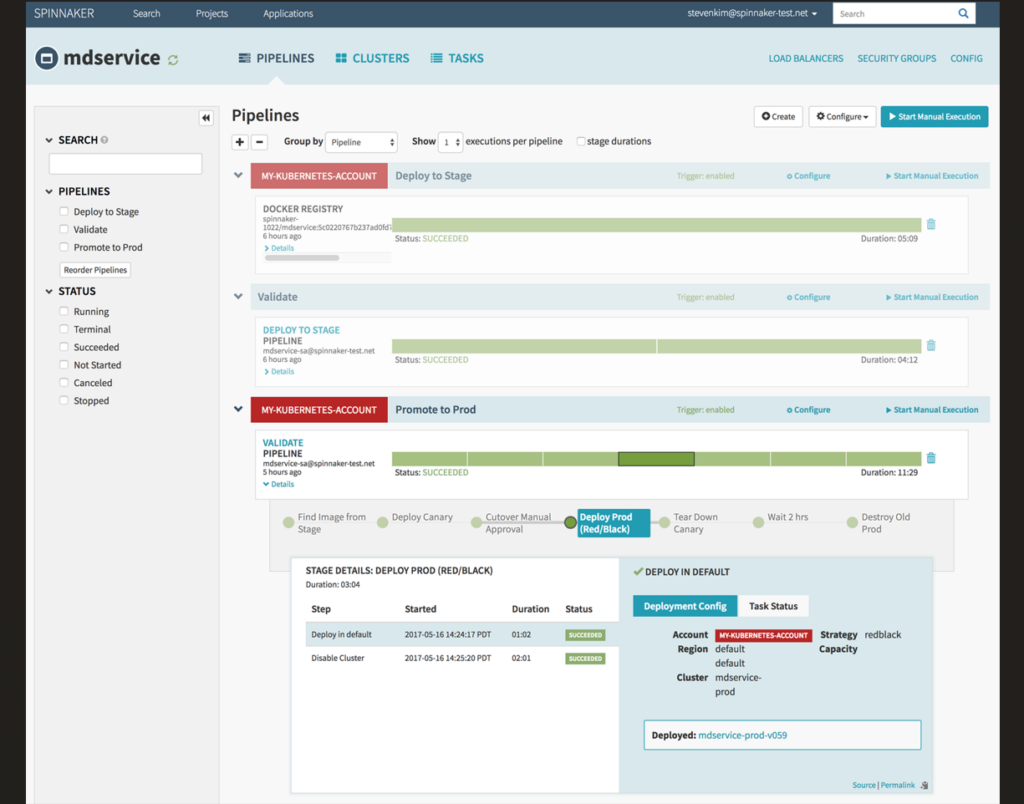Viewport: 1024px width, 804px height.
Task: Open the Applications menu in top bar
Action: (288, 13)
